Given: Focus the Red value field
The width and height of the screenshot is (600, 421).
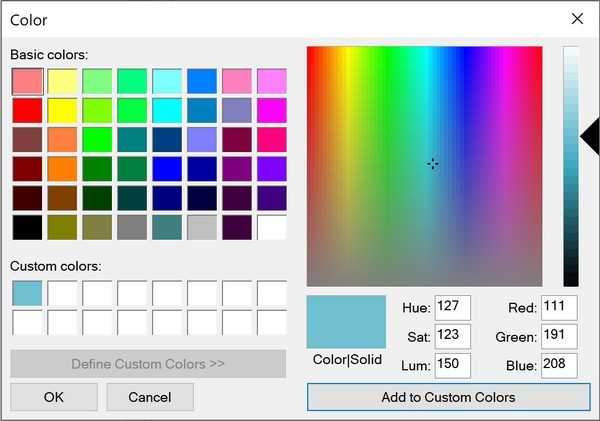Looking at the screenshot, I should (x=559, y=308).
